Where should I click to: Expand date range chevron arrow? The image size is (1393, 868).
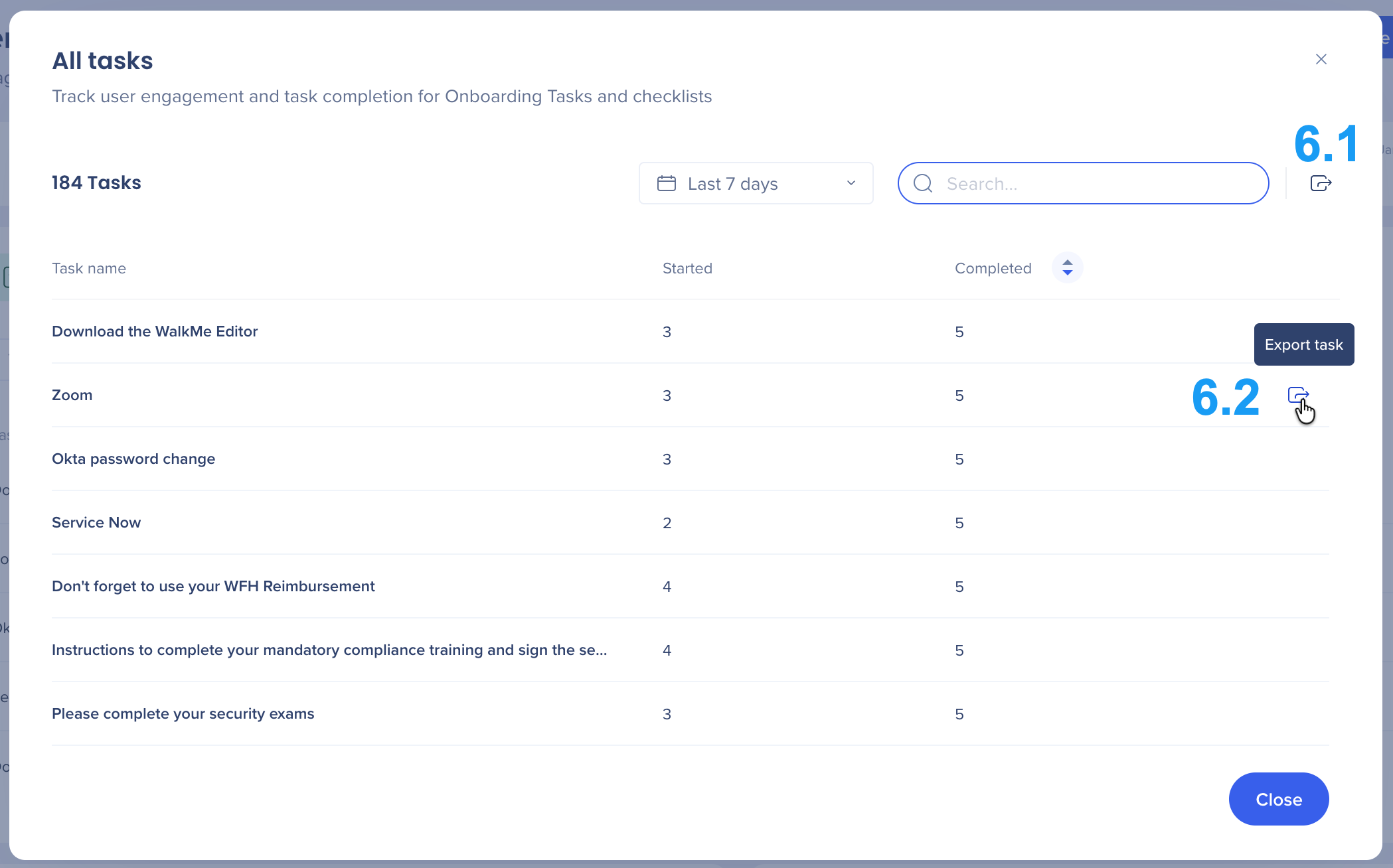coord(851,183)
